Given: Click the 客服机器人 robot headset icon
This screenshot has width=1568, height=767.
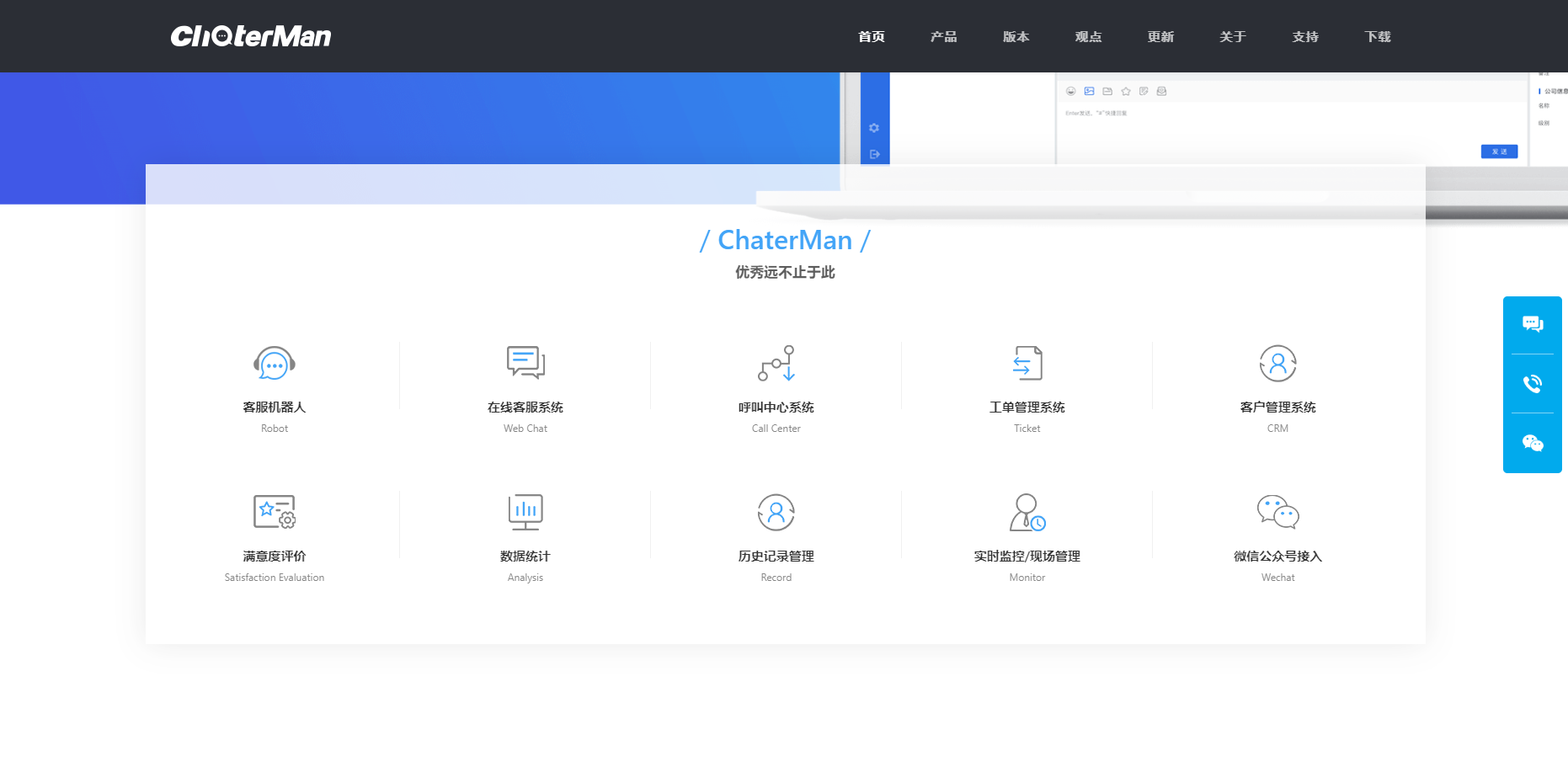Looking at the screenshot, I should tap(275, 364).
